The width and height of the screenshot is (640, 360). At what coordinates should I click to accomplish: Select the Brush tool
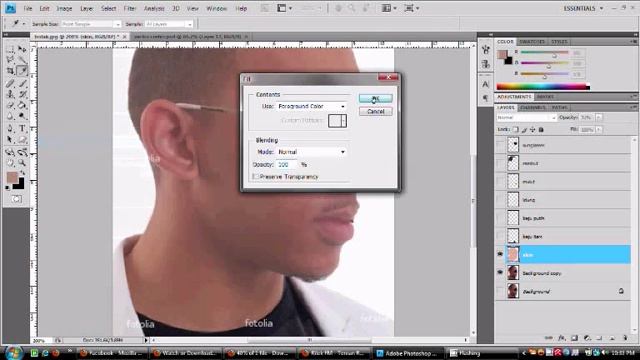point(22,84)
